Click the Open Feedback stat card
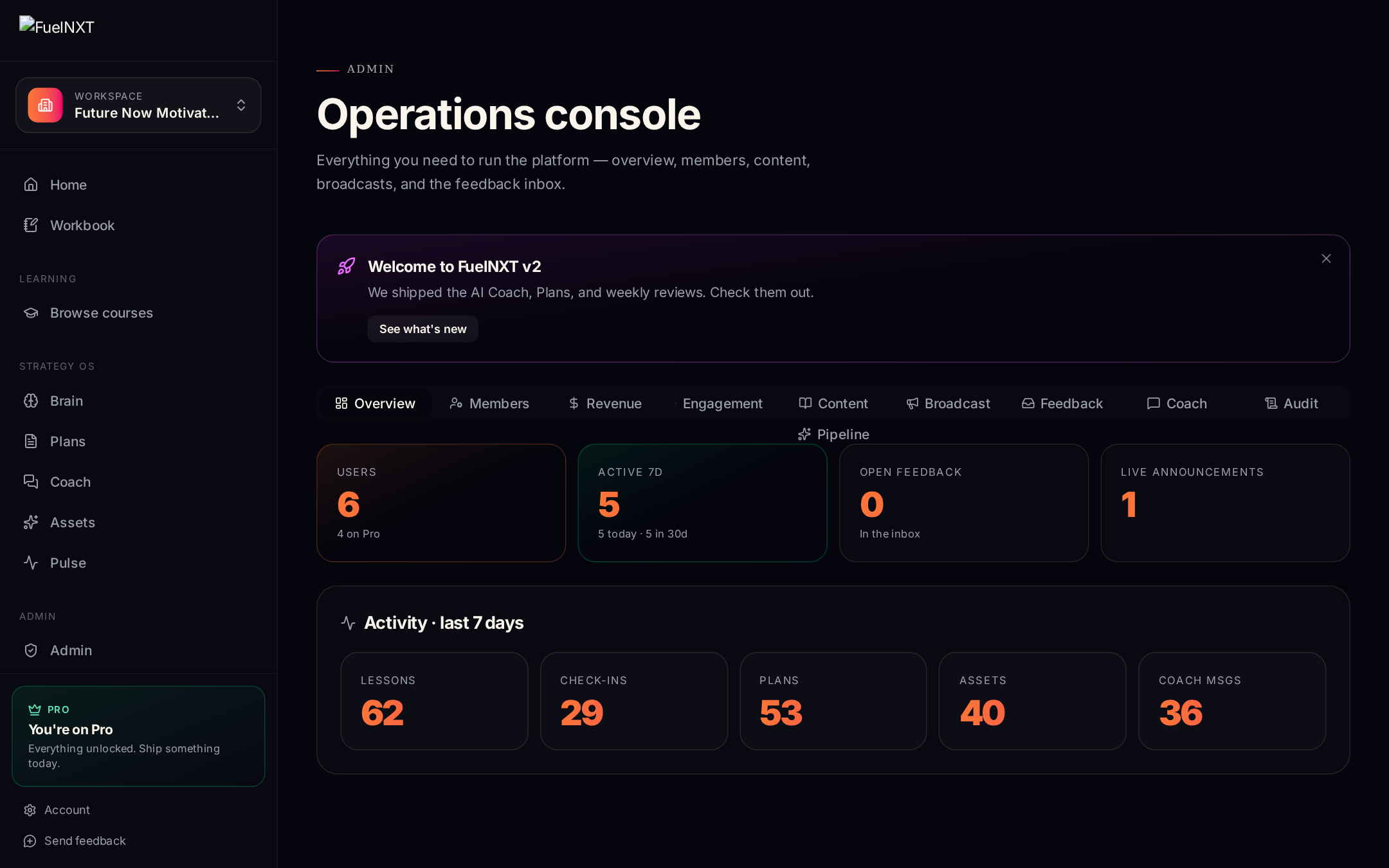The height and width of the screenshot is (868, 1389). [964, 503]
